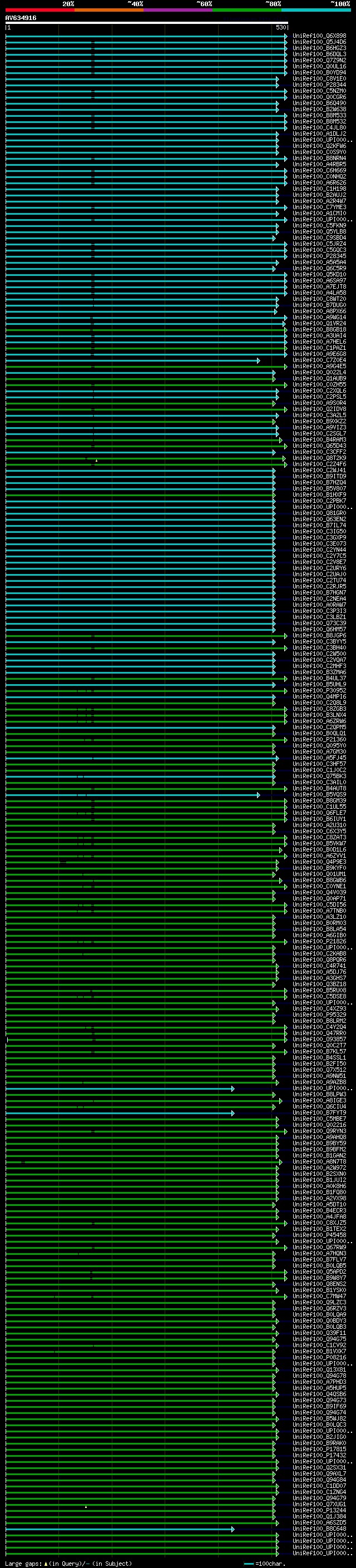356x1568 pixels.
Task: Select the UniRef100_B8M532 label
Action: tap(319, 122)
